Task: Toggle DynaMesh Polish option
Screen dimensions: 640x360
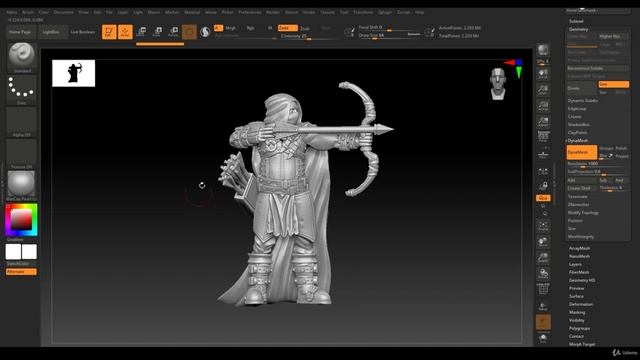Action: (x=621, y=148)
